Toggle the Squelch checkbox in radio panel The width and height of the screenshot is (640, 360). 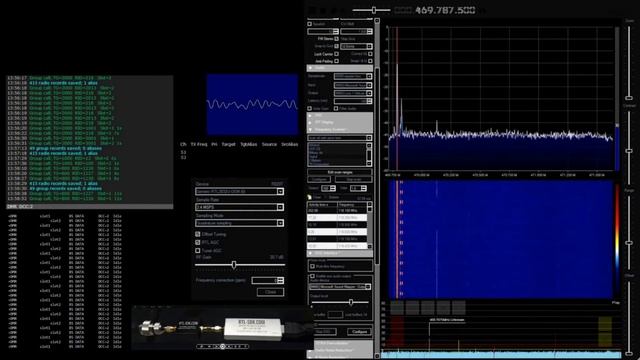tap(309, 24)
